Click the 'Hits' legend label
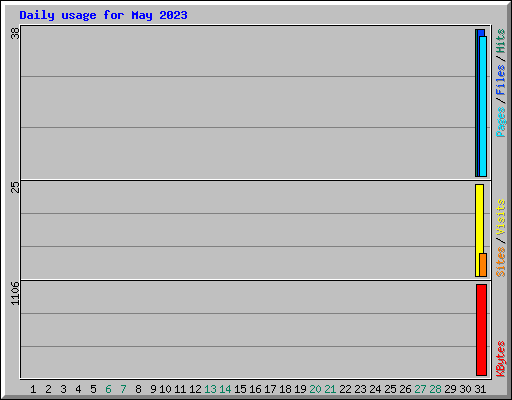The width and height of the screenshot is (512, 400). [x=501, y=41]
